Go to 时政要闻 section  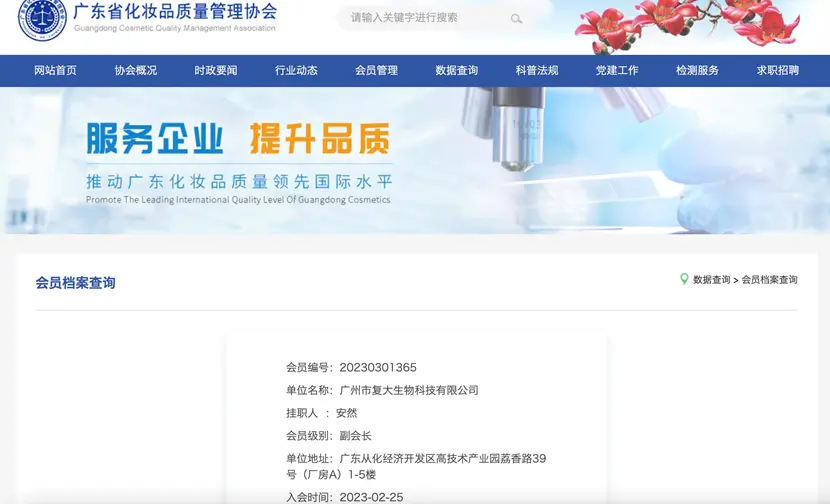point(216,70)
